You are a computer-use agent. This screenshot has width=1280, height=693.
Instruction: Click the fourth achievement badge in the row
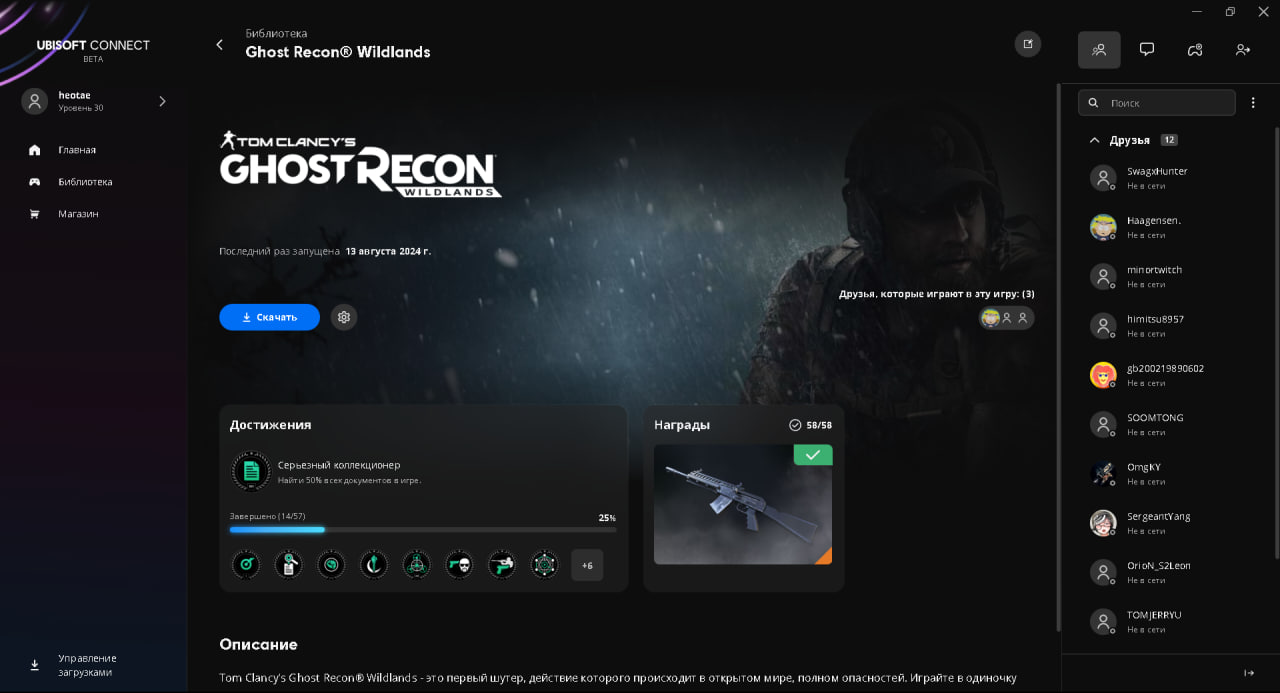pos(374,565)
